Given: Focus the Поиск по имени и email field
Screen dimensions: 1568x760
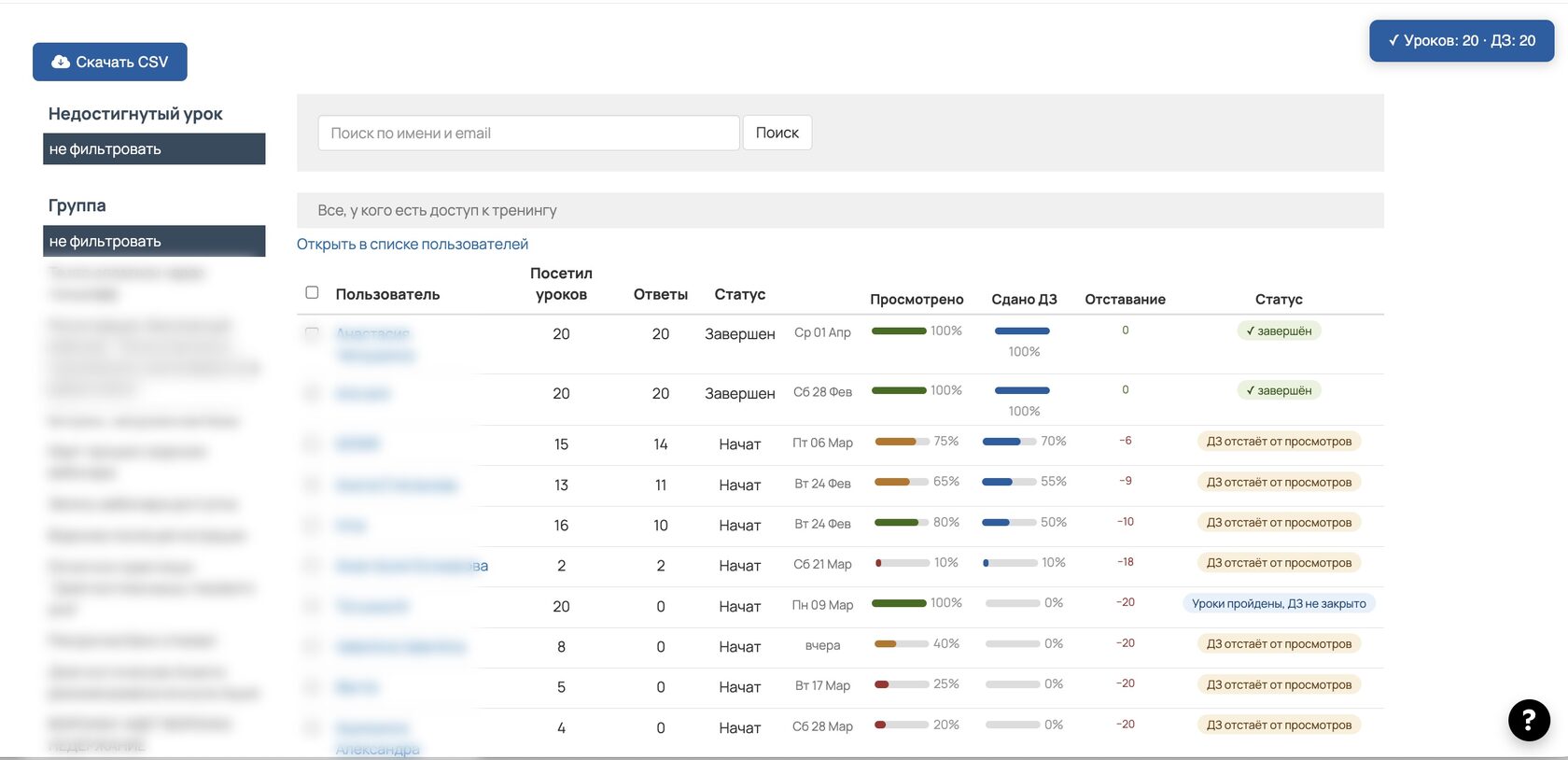Looking at the screenshot, I should click(528, 133).
